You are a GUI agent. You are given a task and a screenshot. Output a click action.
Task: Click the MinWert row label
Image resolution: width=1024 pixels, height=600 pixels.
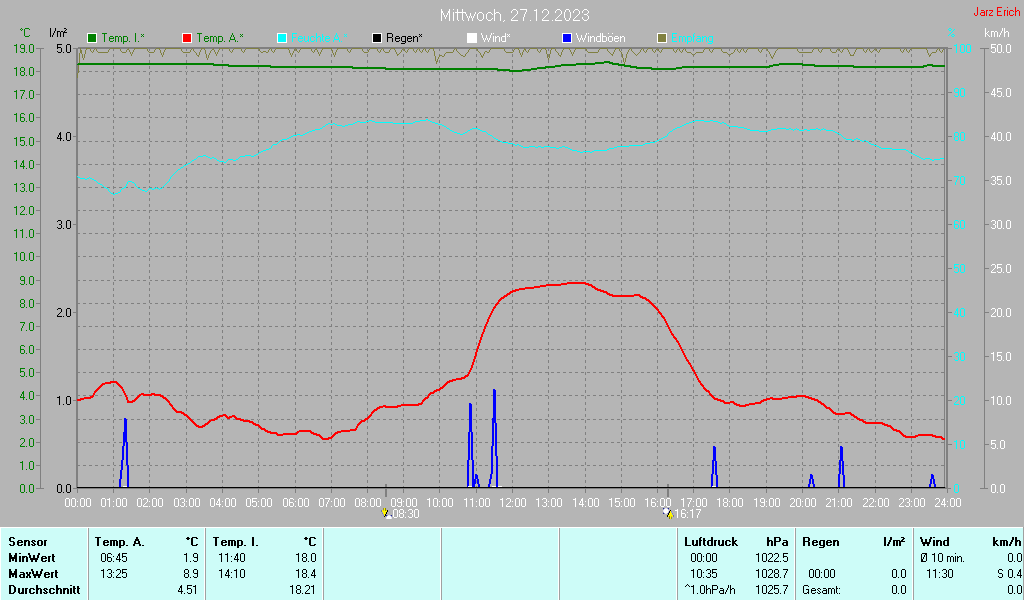32,557
